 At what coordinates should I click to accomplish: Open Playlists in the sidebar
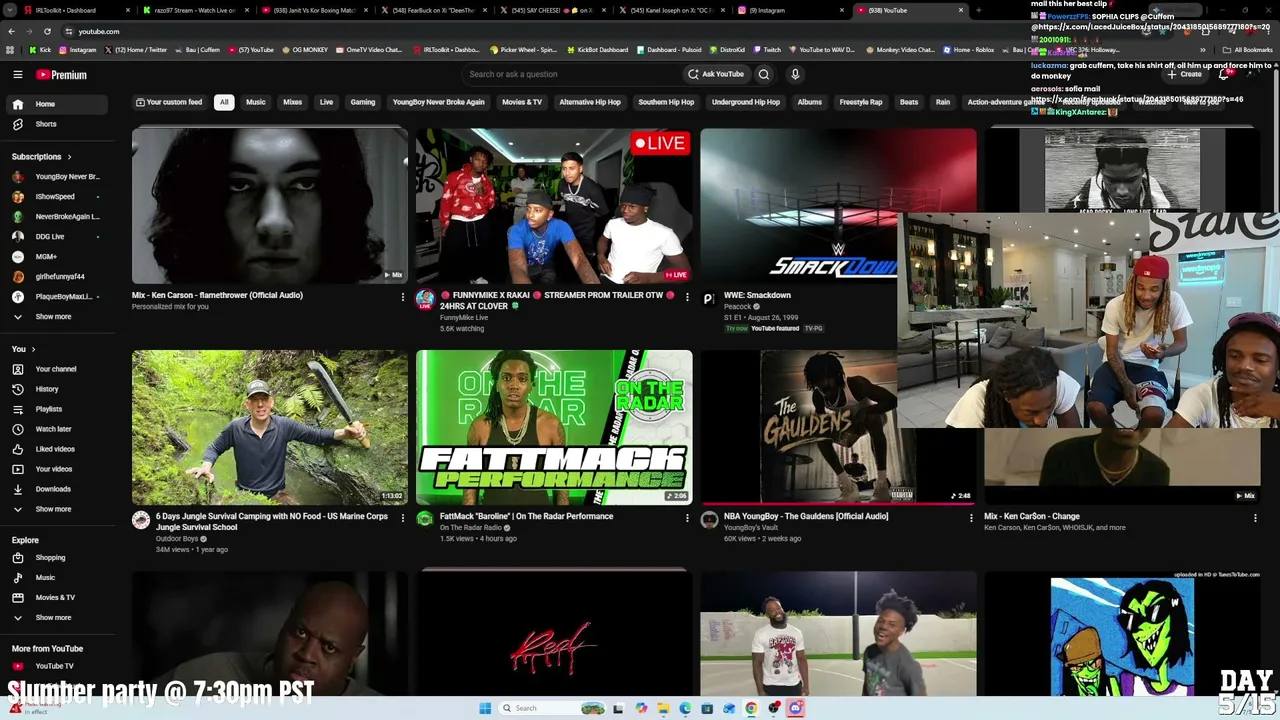coord(56,409)
